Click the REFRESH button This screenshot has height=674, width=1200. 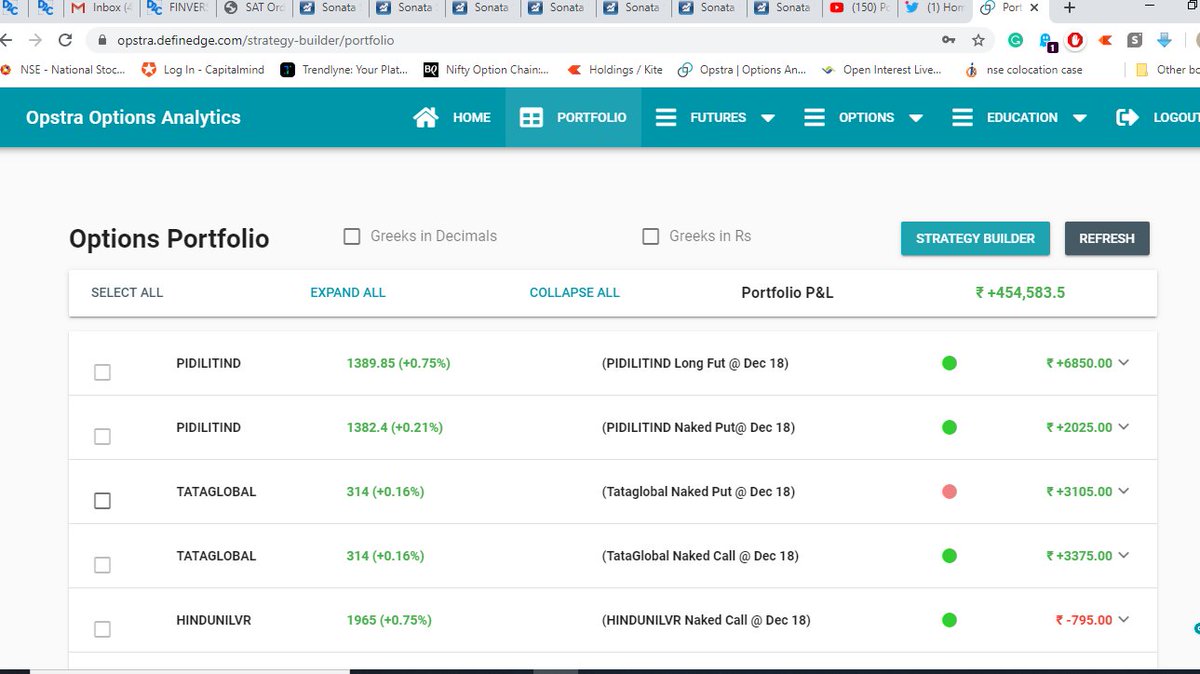point(1107,238)
